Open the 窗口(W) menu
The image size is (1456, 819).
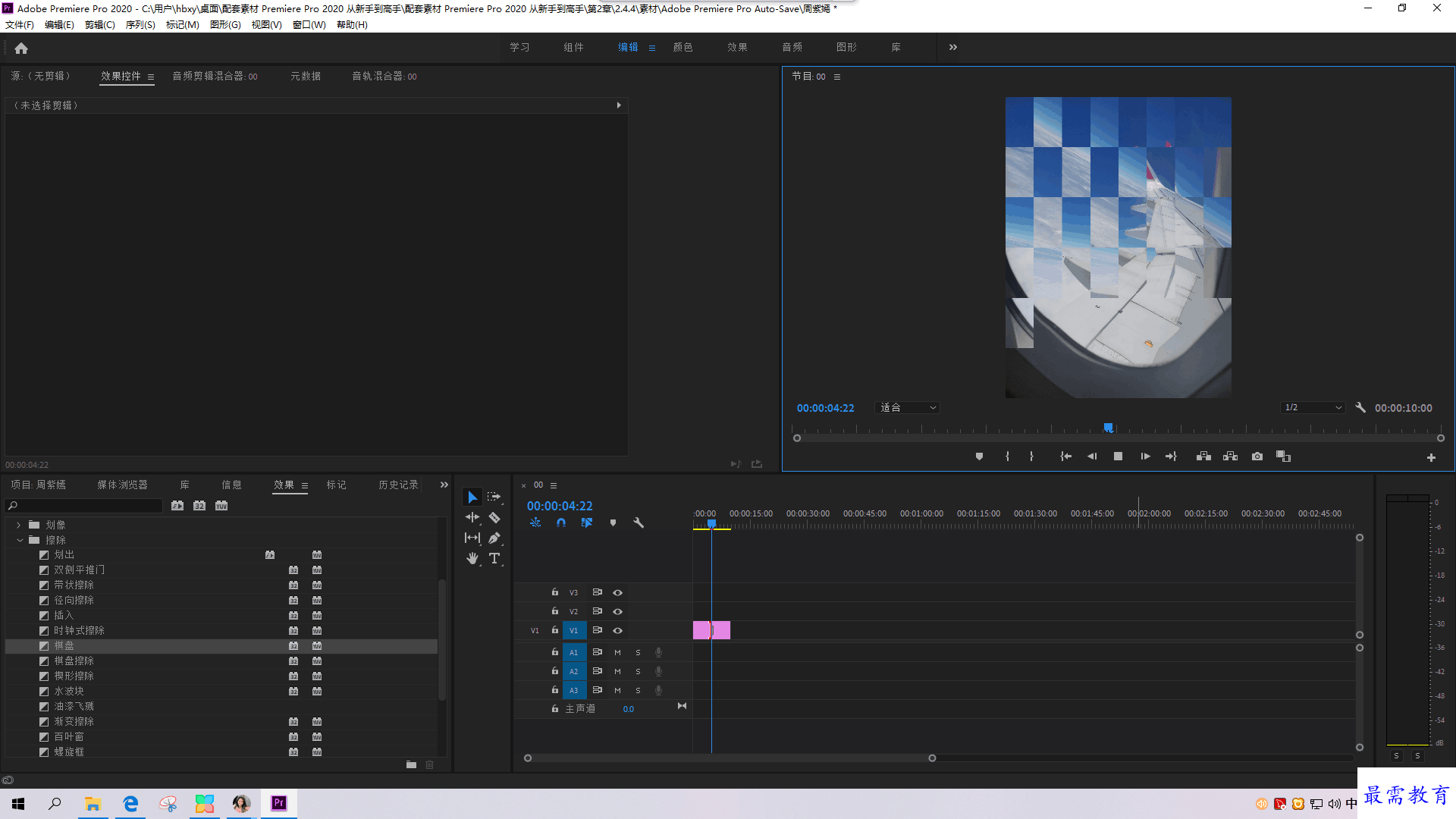[309, 25]
